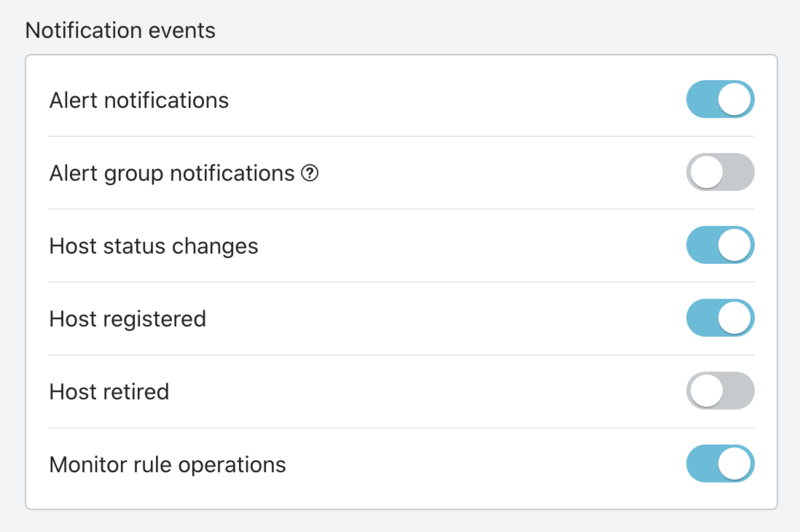Select the Host status changes label
The image size is (800, 532).
click(154, 247)
